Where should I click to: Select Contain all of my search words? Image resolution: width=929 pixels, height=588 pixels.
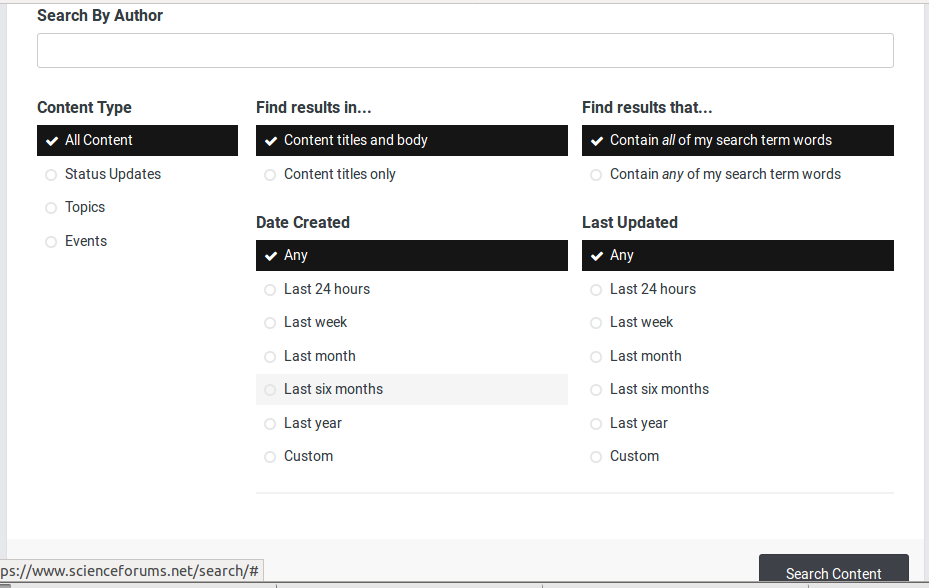(720, 141)
